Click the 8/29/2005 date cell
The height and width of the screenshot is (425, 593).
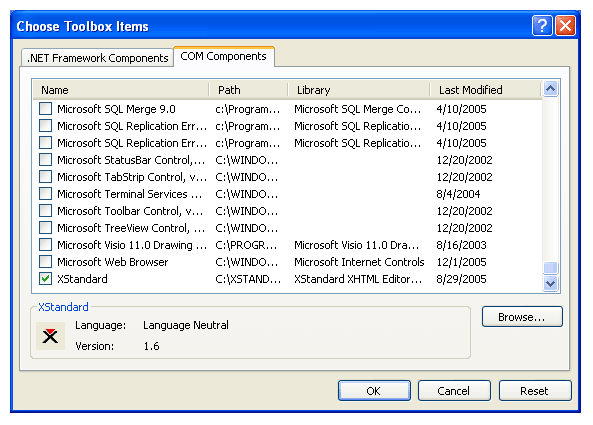[x=461, y=279]
